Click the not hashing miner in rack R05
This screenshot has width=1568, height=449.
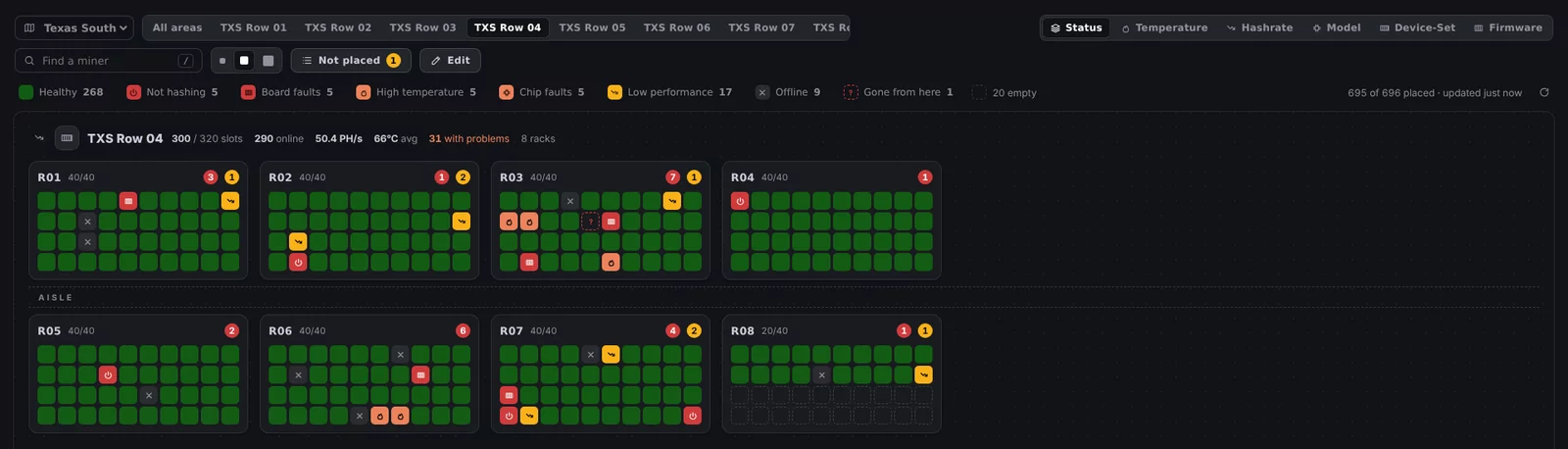click(x=108, y=374)
